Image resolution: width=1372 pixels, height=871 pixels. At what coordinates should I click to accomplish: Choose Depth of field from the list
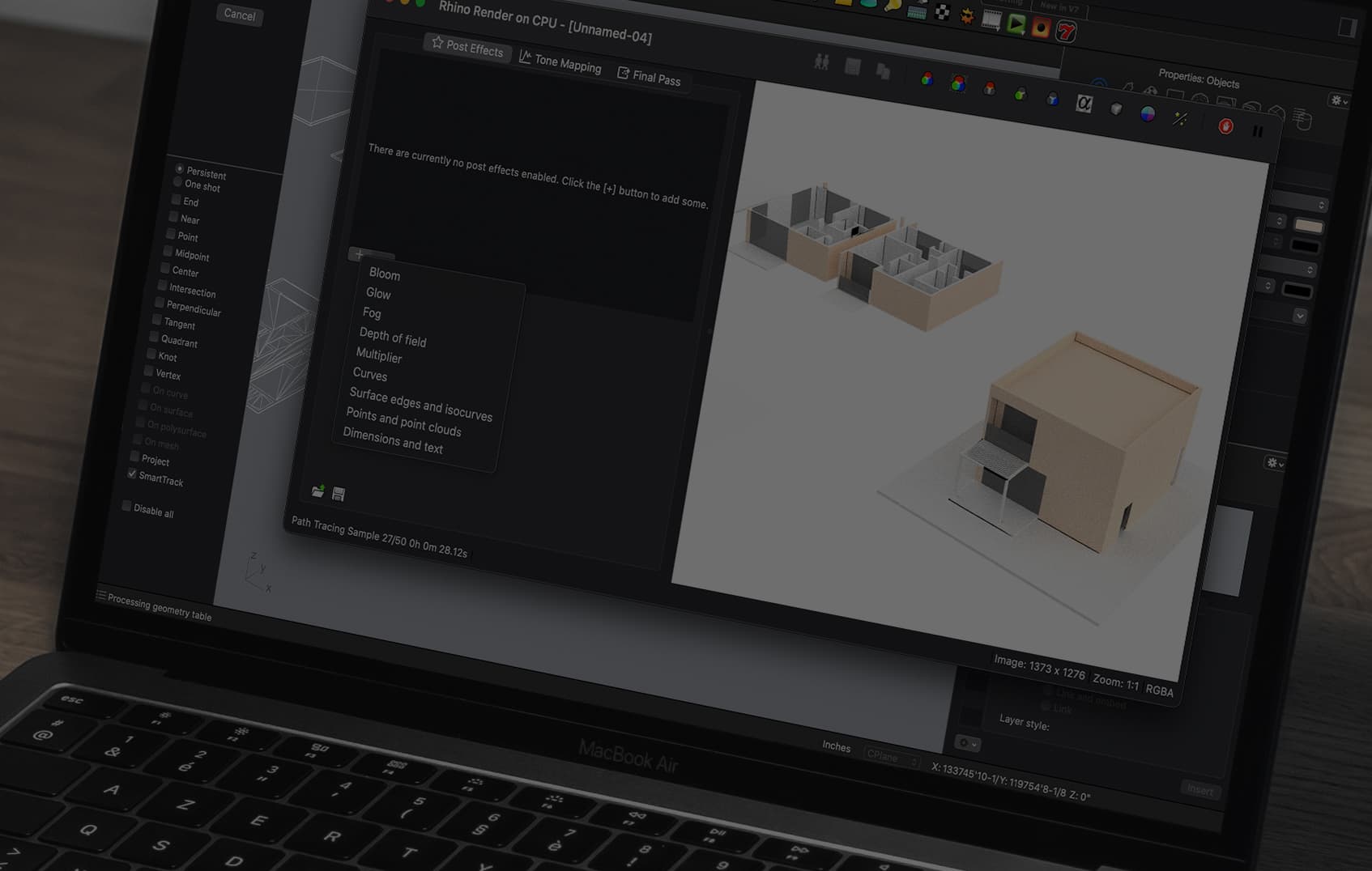coord(393,338)
